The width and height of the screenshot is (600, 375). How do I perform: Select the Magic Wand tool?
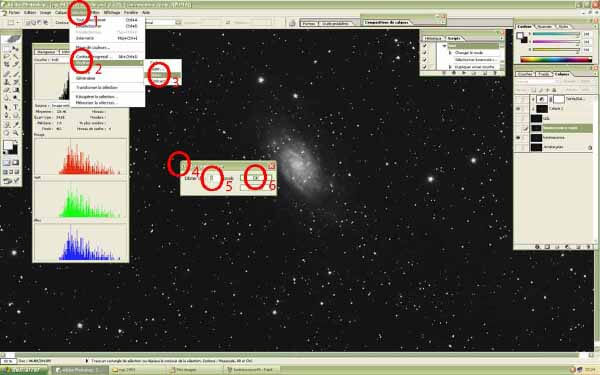tap(16, 57)
